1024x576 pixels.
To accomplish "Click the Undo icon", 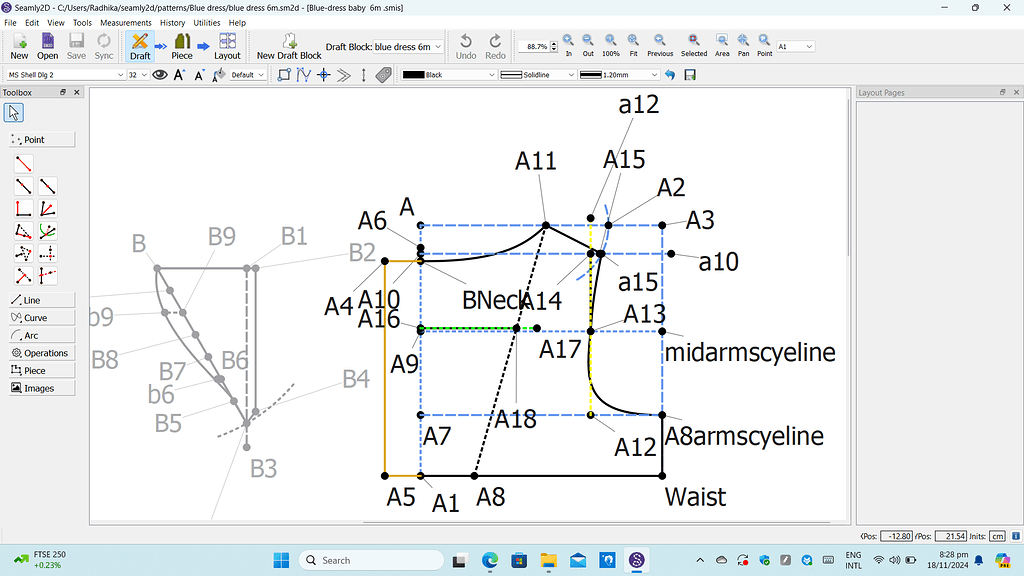I will [466, 40].
